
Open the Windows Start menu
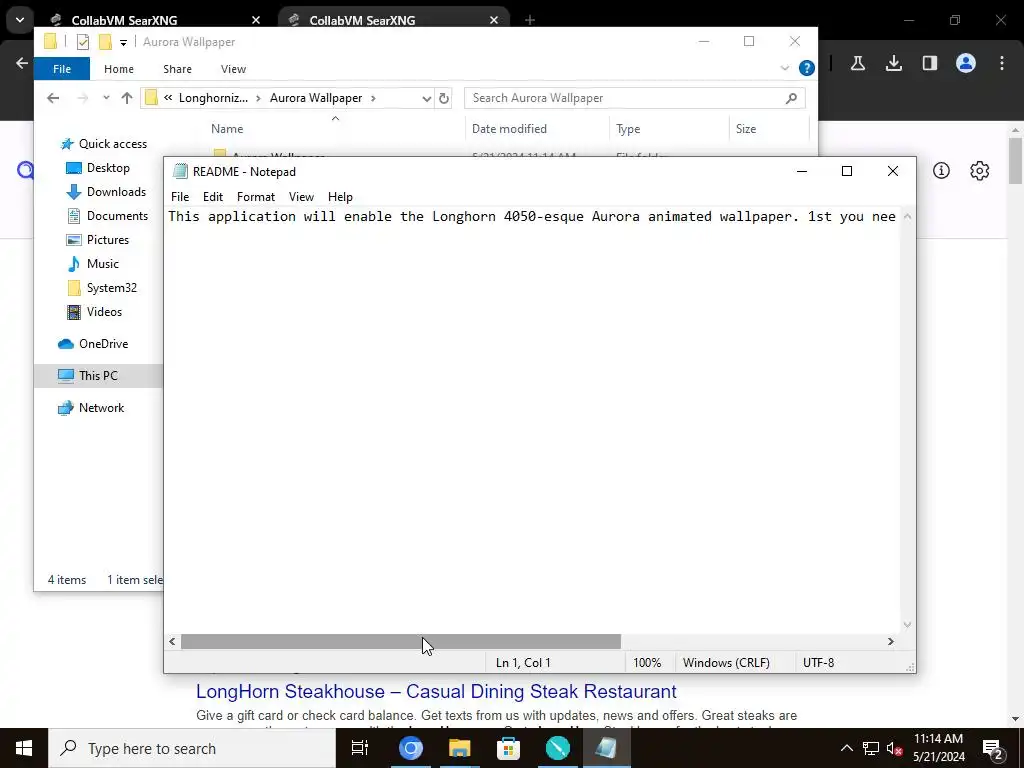[x=24, y=748]
